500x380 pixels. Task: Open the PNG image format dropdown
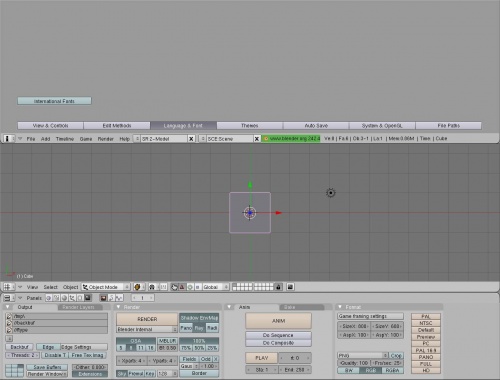click(363, 356)
